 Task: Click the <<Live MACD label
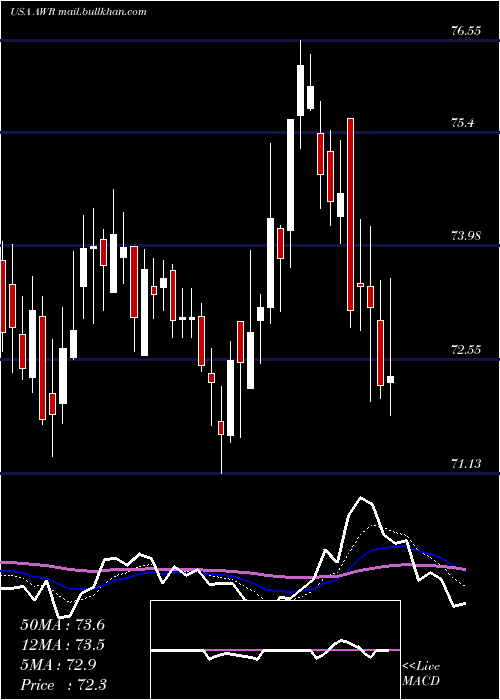pos(421,673)
